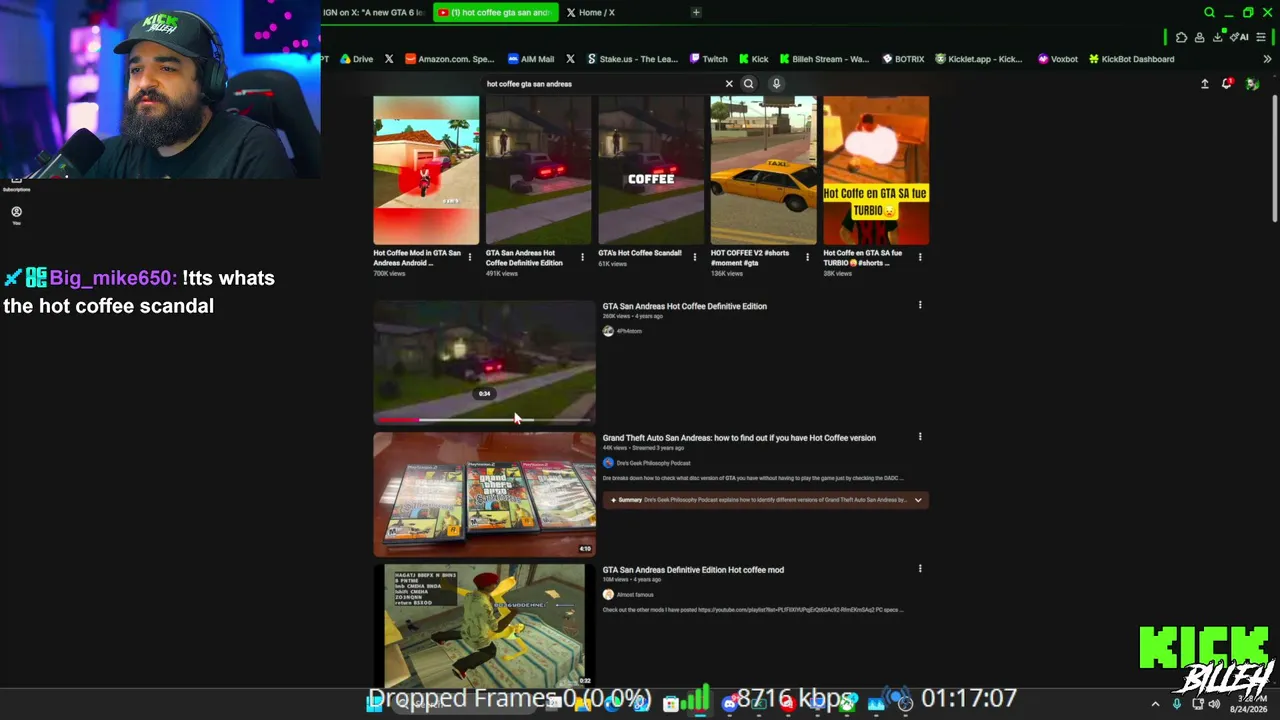This screenshot has width=1280, height=720.
Task: Open the Twitch bookmark
Action: (709, 59)
